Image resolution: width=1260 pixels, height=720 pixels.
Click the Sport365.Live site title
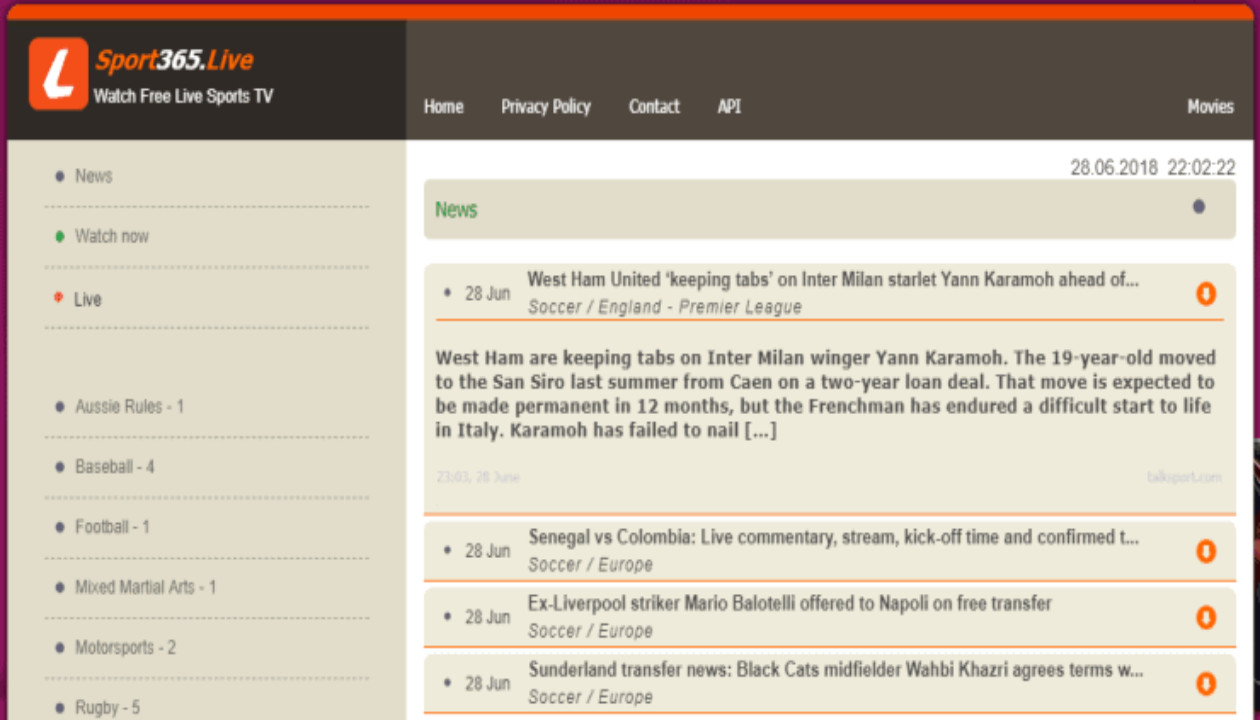point(174,60)
